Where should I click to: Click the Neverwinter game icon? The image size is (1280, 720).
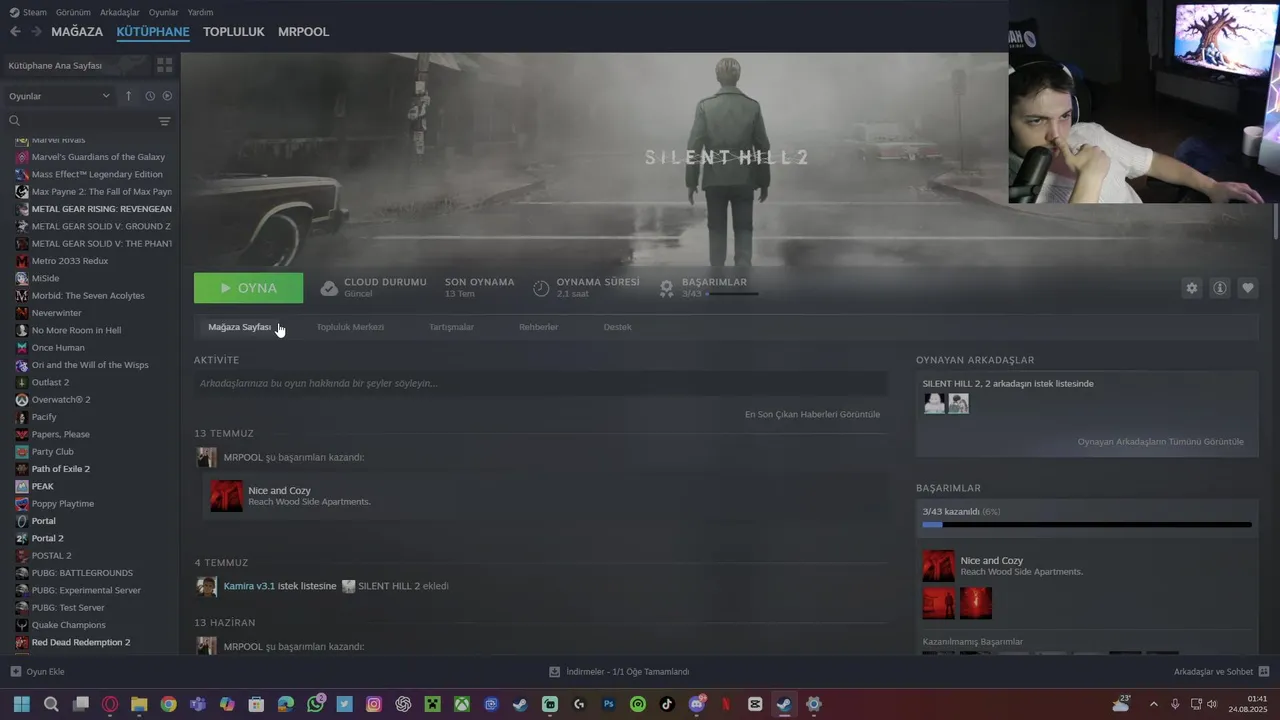[x=22, y=313]
